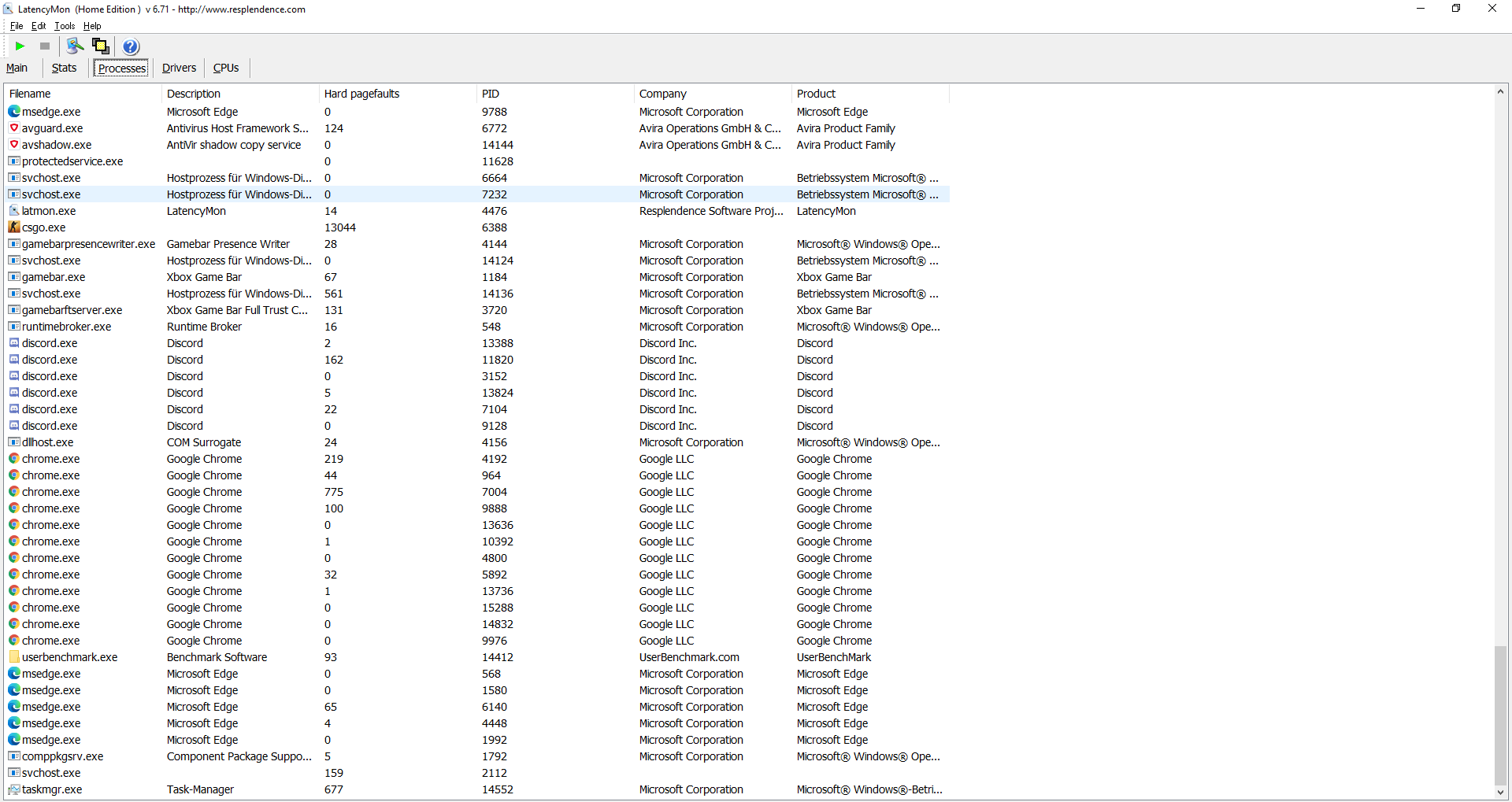Open help with the blue question mark icon
Screen dimensions: 1512x802
131,46
